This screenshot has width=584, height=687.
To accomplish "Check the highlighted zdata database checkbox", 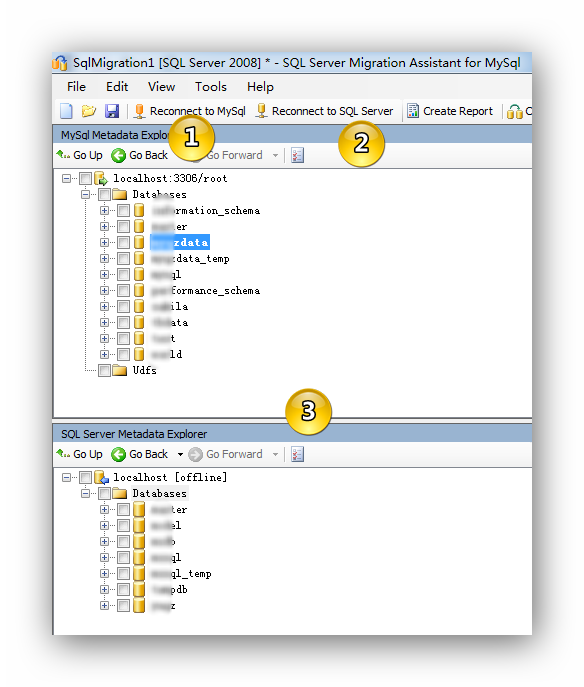I will [124, 242].
